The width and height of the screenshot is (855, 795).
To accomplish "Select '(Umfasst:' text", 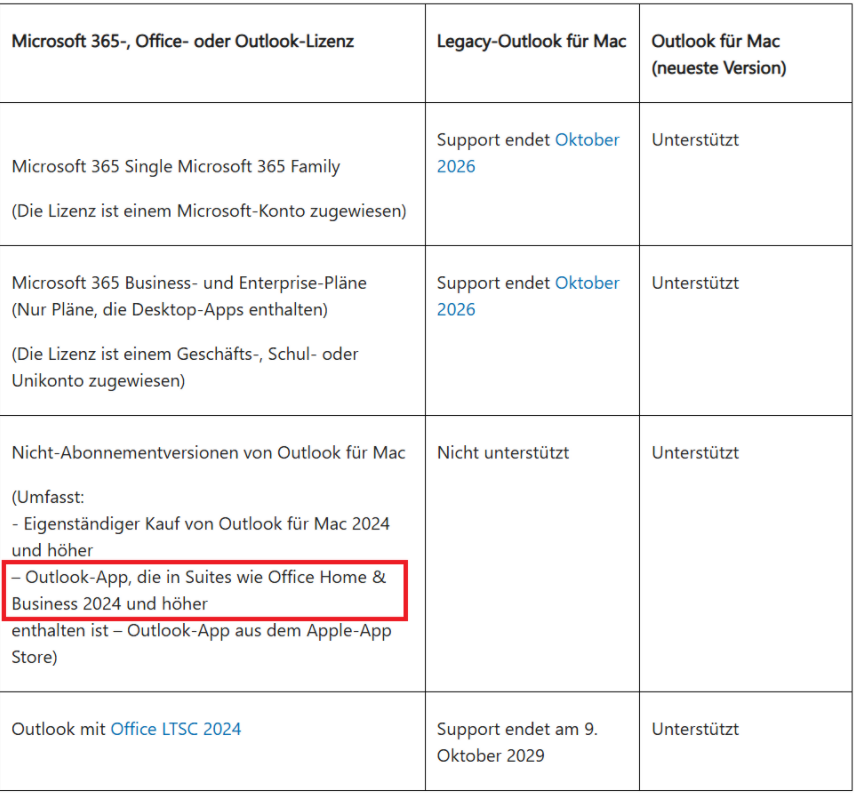I will (48, 497).
